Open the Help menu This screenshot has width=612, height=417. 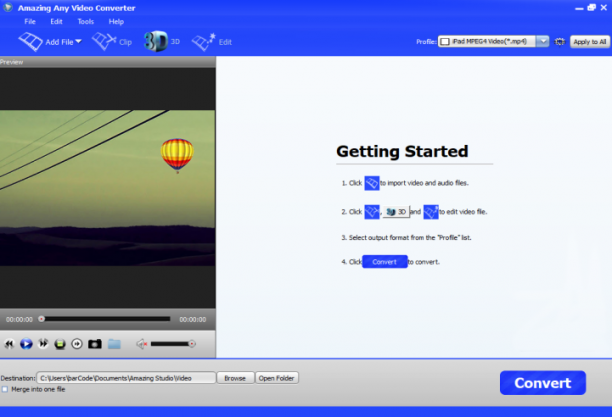(116, 21)
